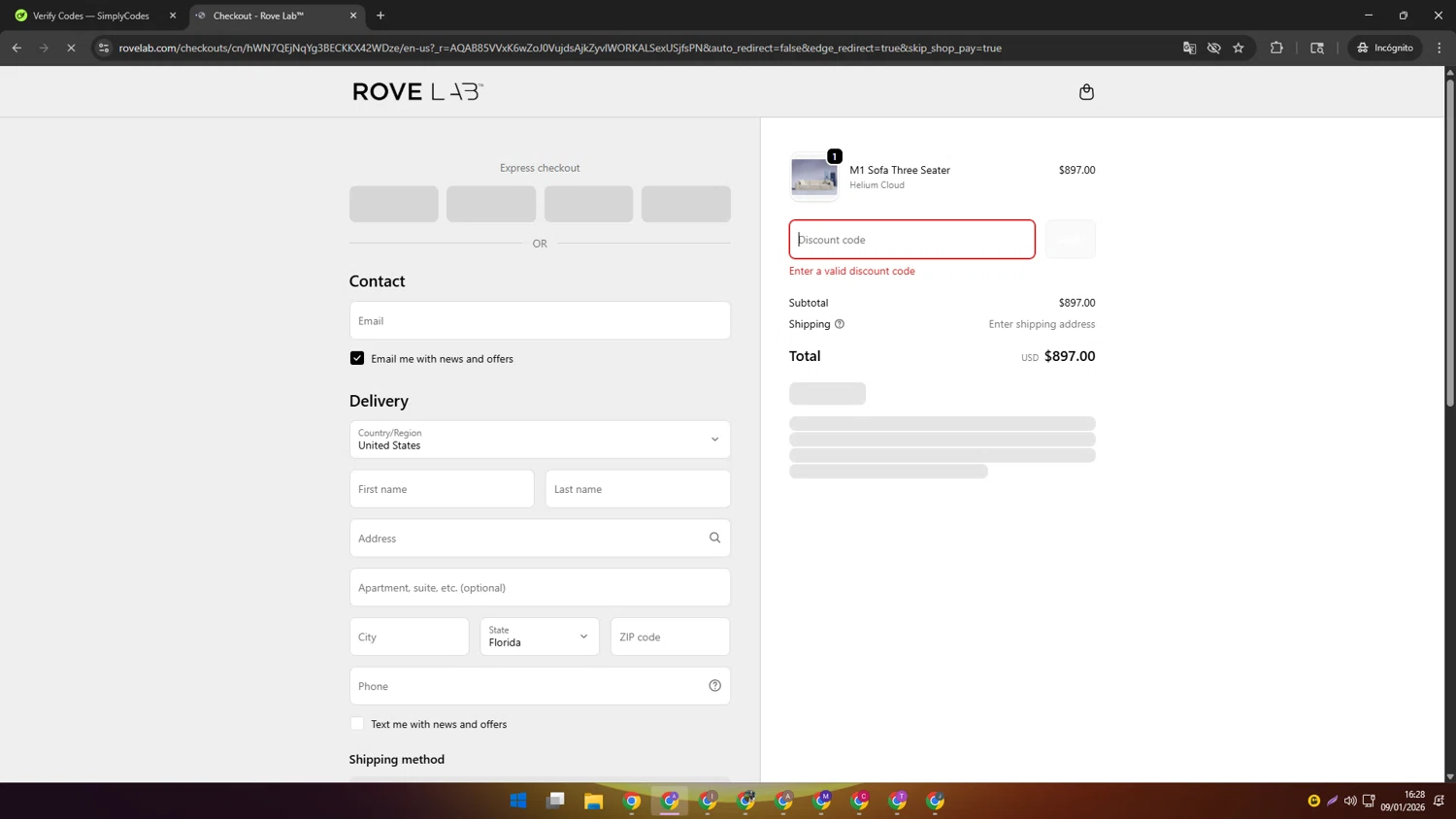The width and height of the screenshot is (1456, 819).
Task: Click the Rove Lab logo
Action: [x=418, y=91]
